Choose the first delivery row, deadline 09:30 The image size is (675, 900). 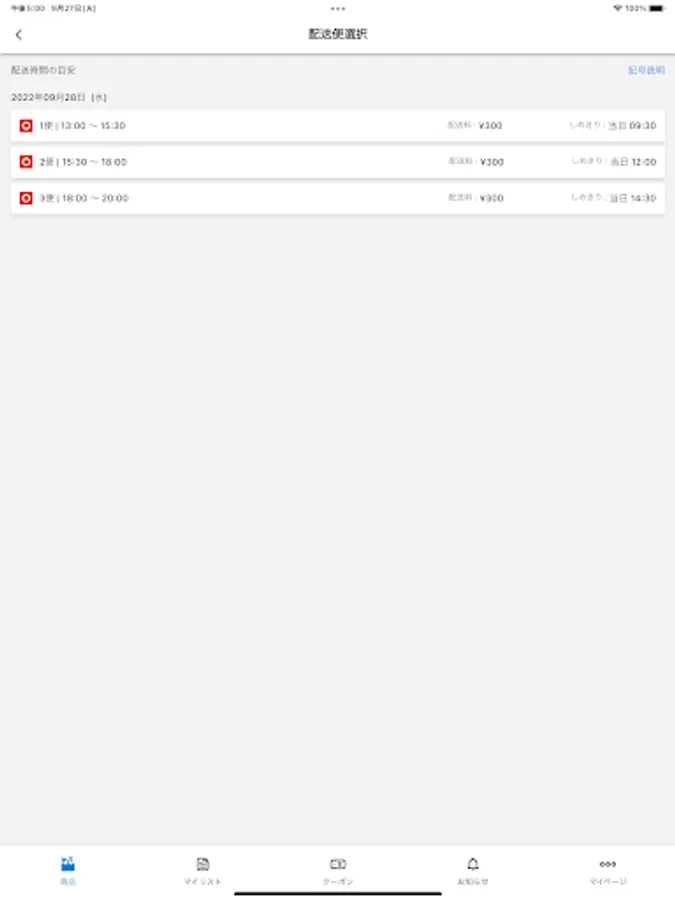(x=338, y=126)
